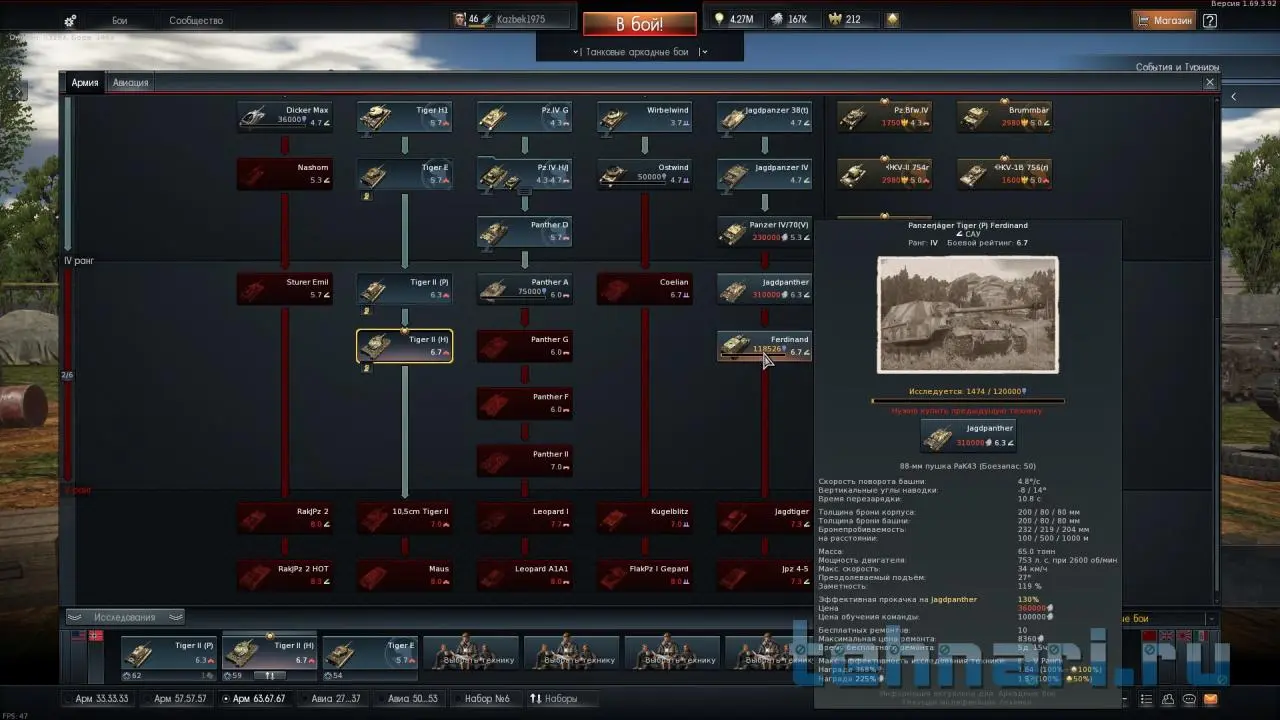Select the Panther A tank cell
This screenshot has width=1280, height=720.
pos(525,289)
